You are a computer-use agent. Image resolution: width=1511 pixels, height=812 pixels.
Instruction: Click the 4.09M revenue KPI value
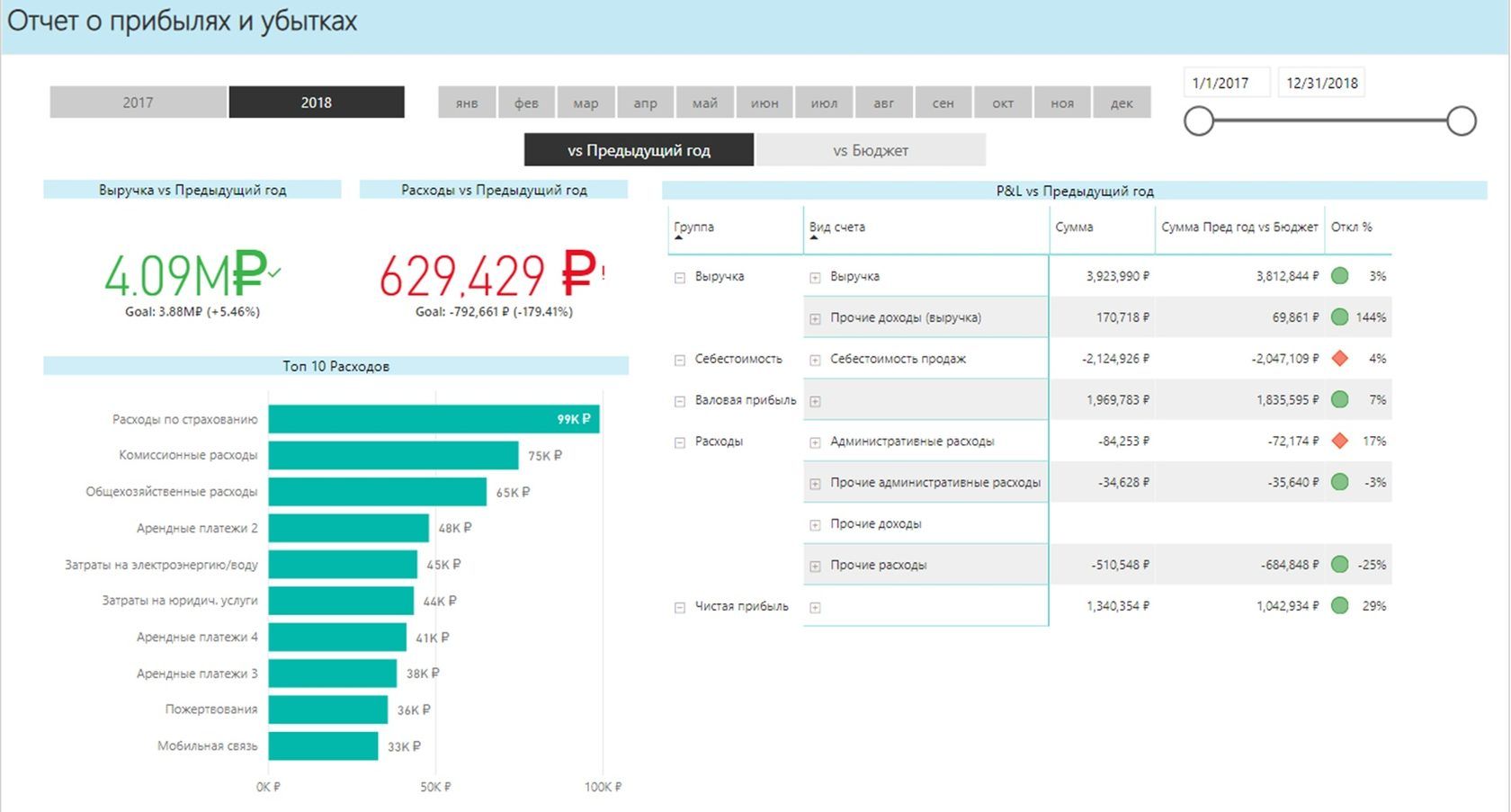[185, 274]
